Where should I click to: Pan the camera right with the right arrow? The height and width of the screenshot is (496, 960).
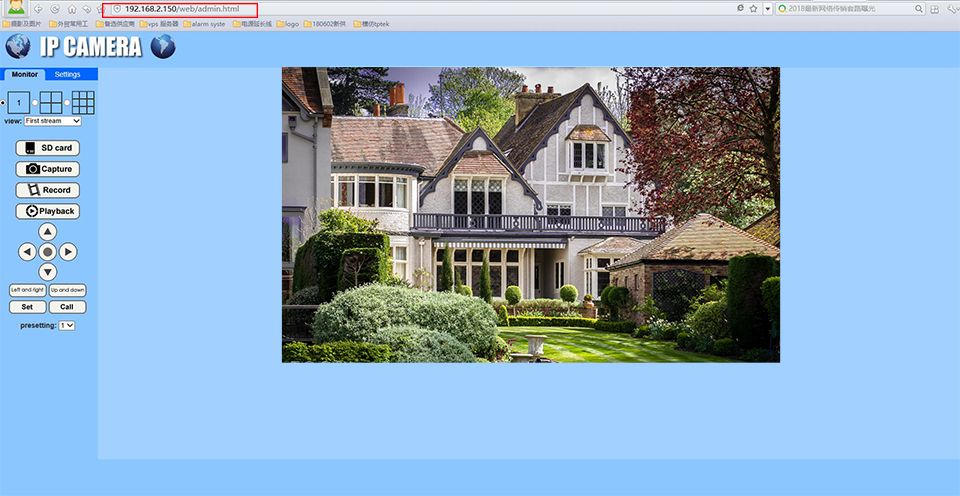pyautogui.click(x=68, y=252)
